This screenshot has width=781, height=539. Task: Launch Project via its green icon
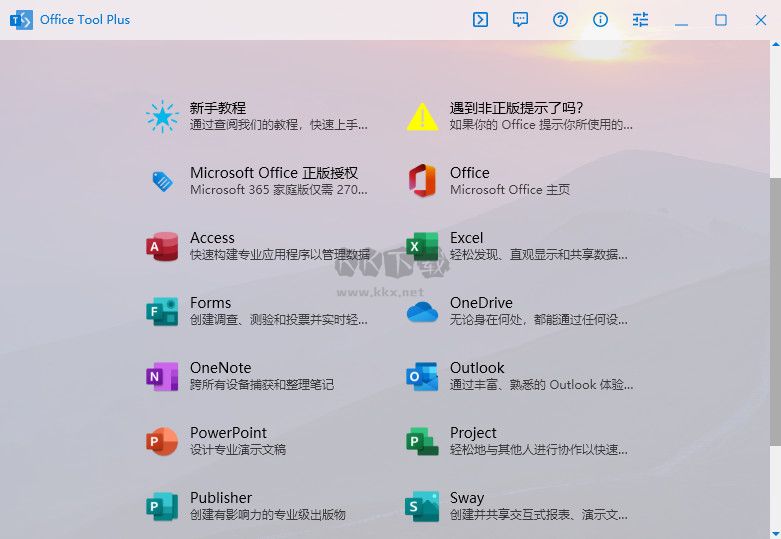pyautogui.click(x=422, y=441)
